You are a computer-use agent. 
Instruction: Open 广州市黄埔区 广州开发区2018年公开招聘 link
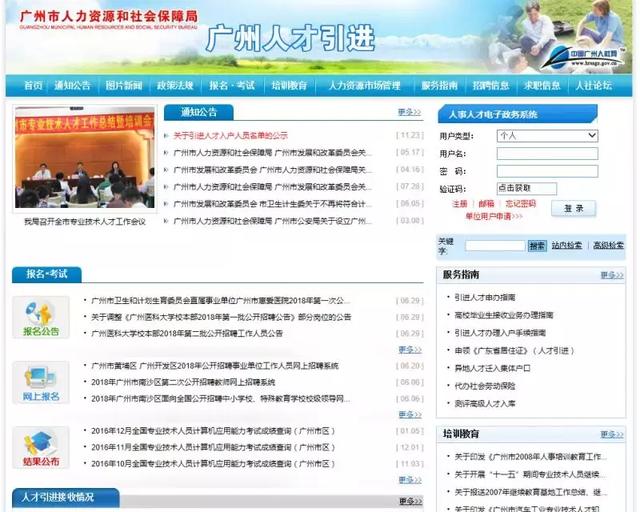pyautogui.click(x=215, y=366)
